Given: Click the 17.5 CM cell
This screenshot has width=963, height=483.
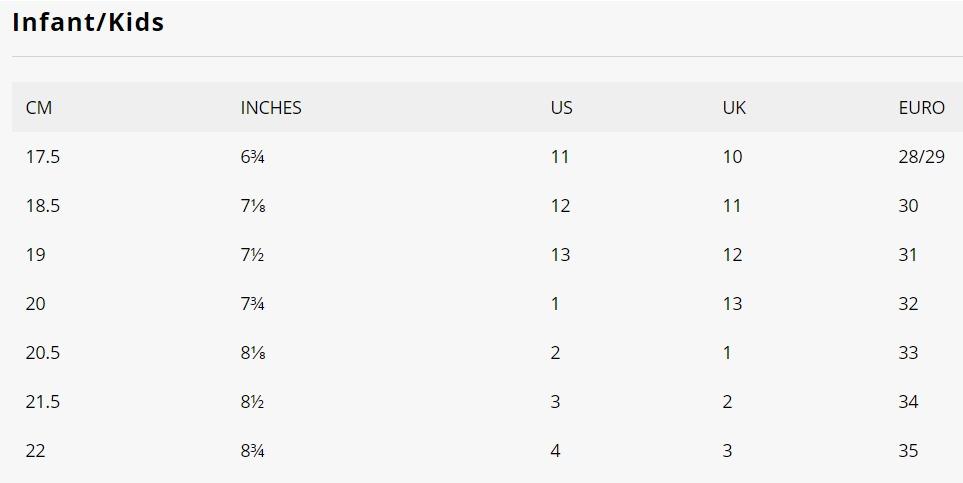Looking at the screenshot, I should tap(43, 157).
